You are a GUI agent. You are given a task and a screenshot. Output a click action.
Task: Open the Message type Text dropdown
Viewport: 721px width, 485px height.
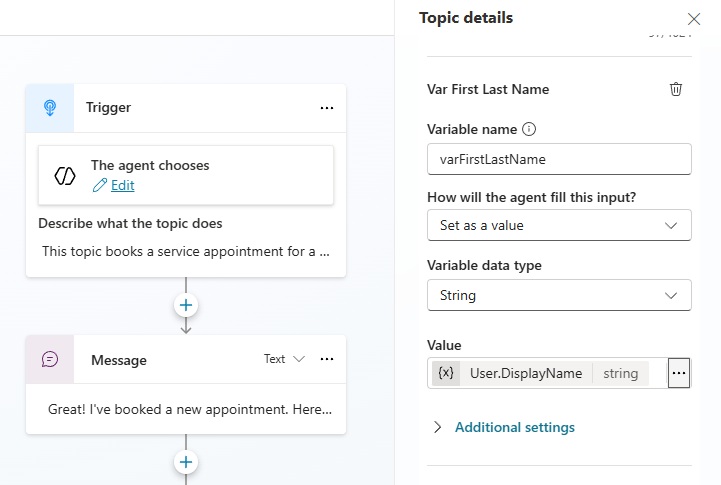pos(284,359)
